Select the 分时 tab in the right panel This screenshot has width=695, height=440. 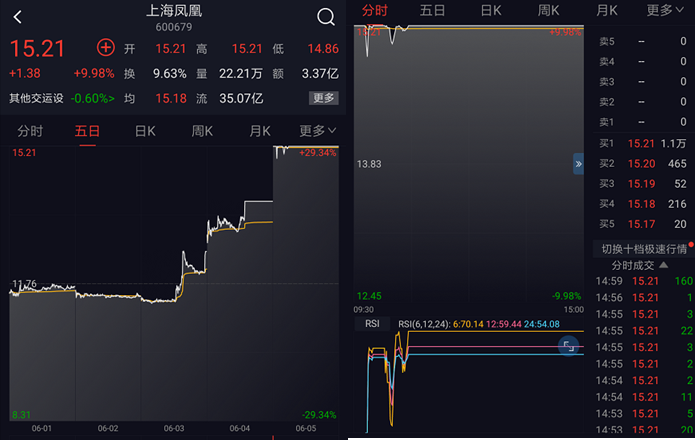(375, 10)
